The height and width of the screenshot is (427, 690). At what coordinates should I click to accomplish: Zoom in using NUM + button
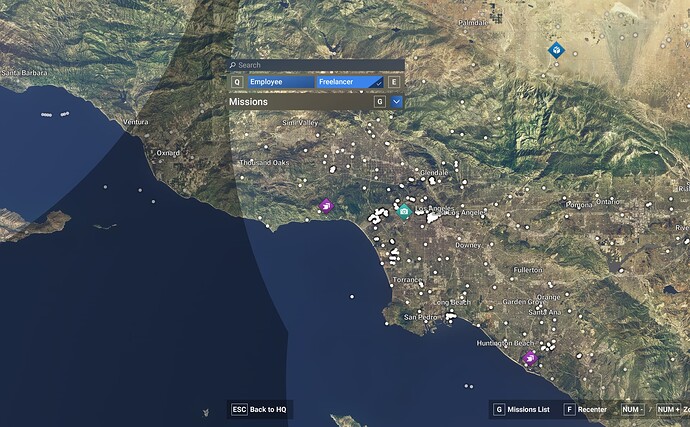(x=668, y=409)
